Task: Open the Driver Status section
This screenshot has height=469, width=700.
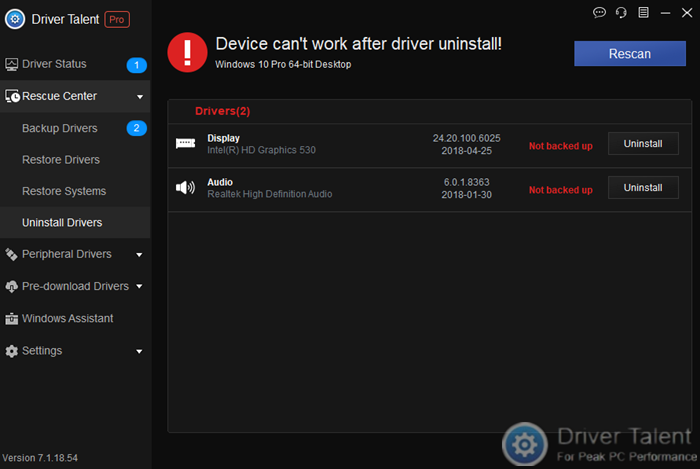Action: (x=75, y=64)
